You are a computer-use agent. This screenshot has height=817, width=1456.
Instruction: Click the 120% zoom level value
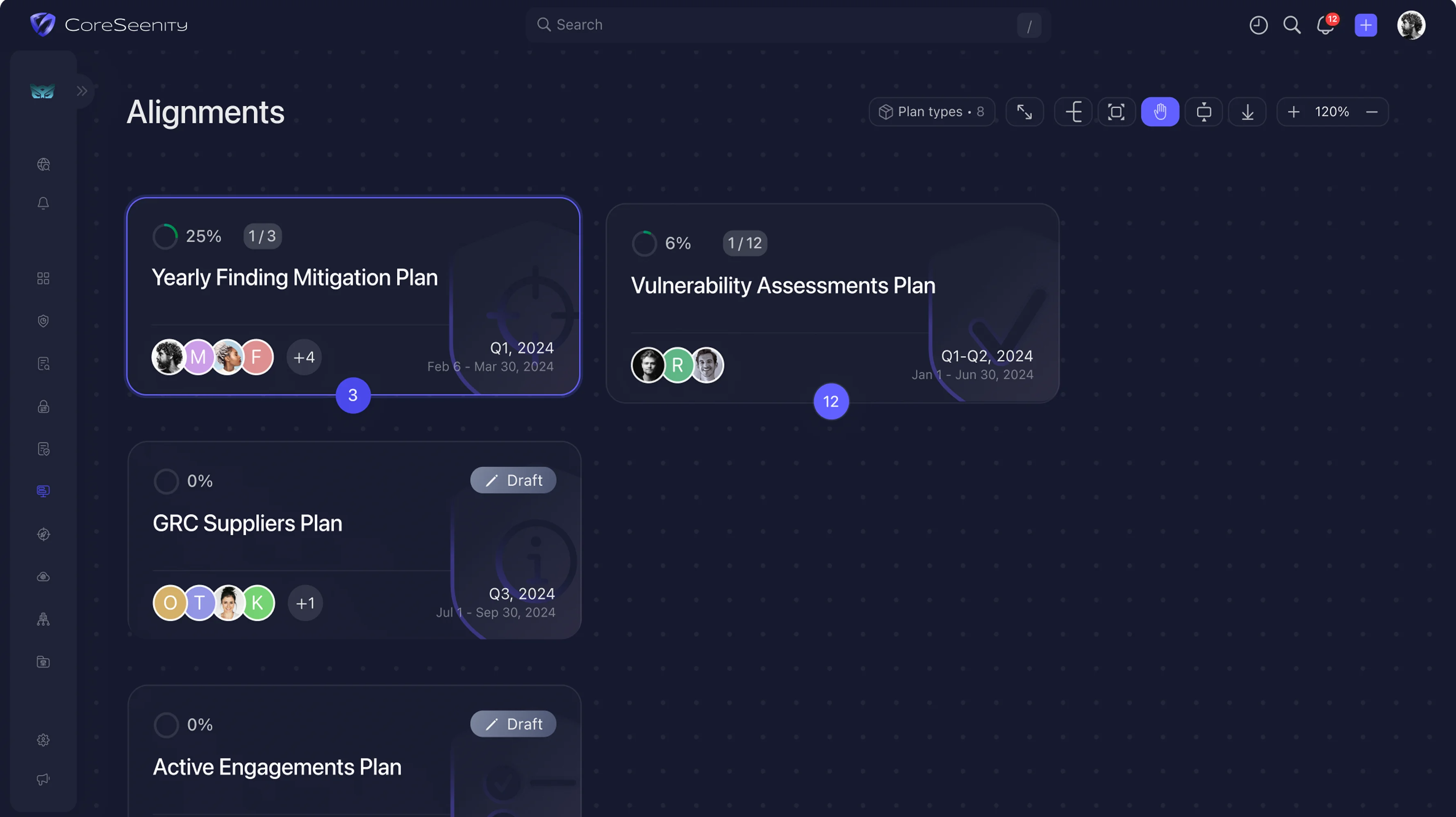click(x=1332, y=112)
